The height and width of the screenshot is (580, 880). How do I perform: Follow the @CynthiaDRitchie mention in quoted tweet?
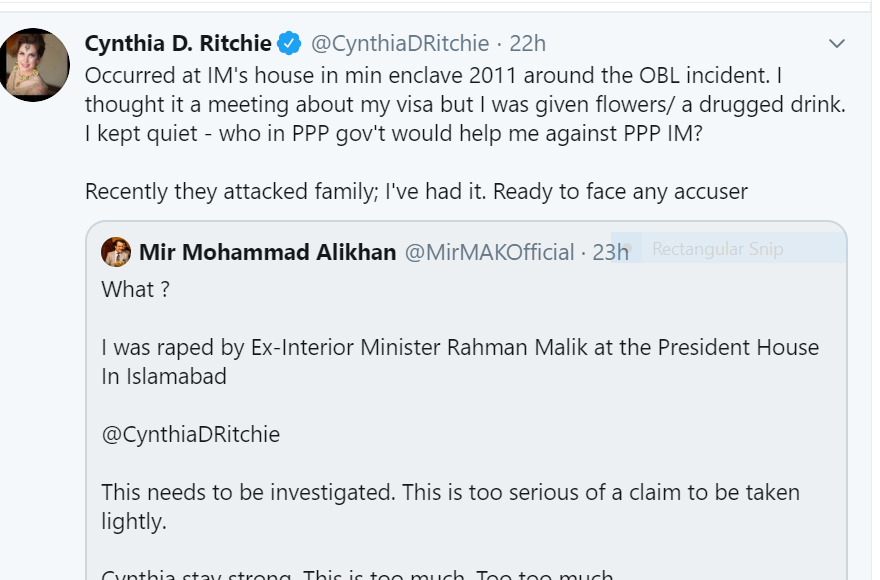[x=190, y=434]
